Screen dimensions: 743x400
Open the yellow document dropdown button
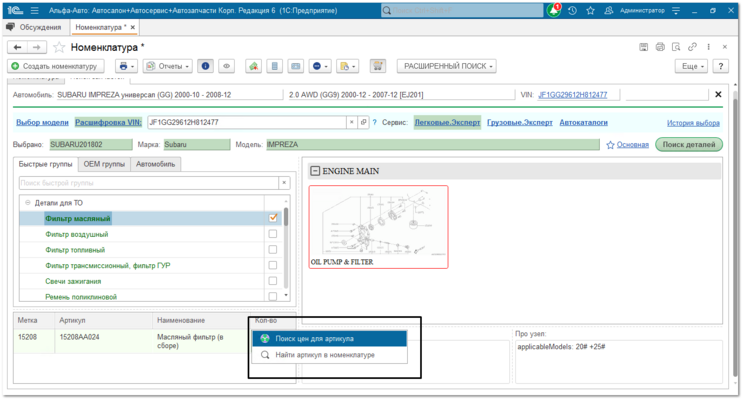[x=347, y=66]
